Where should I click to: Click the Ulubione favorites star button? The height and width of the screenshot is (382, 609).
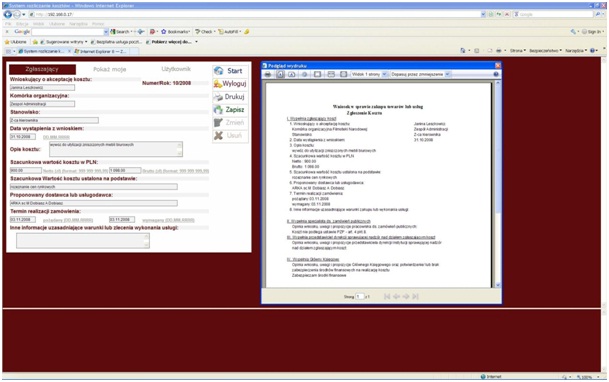click(16, 42)
